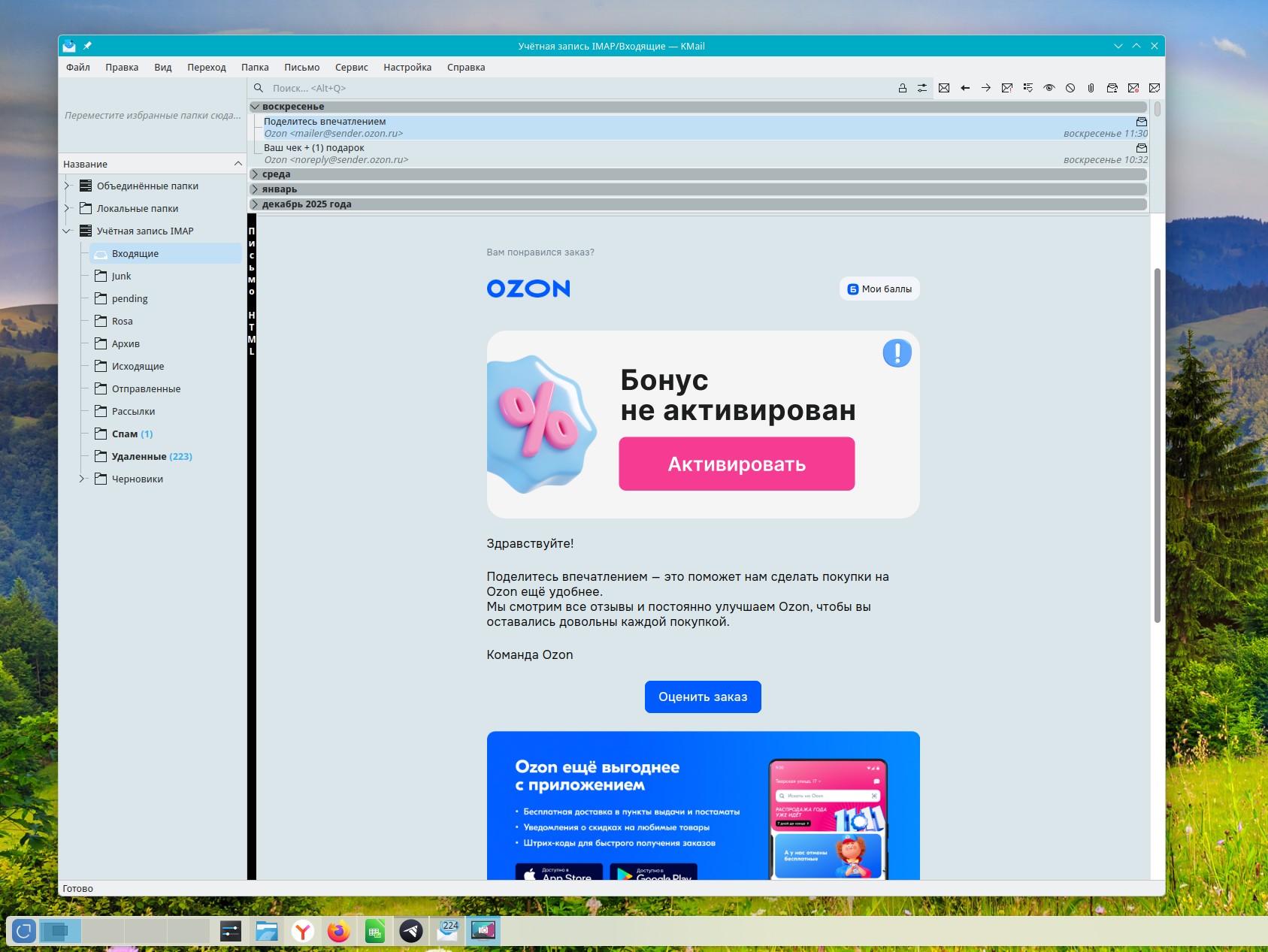Open quick search options sliders icon
This screenshot has width=1268, height=952.
point(922,88)
